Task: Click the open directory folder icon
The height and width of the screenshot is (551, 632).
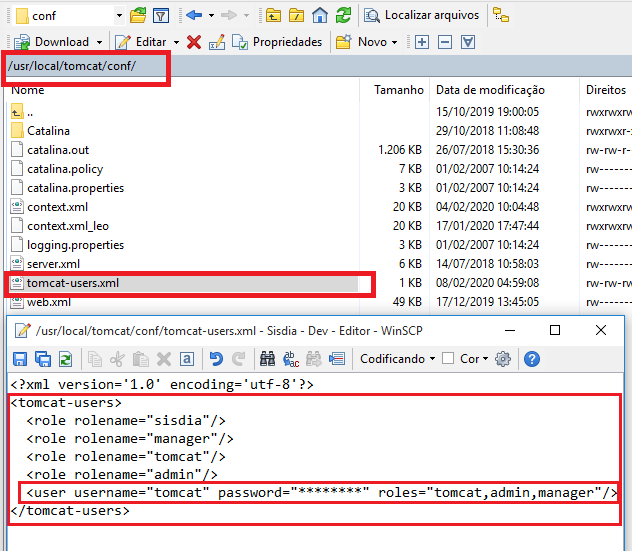Action: (138, 16)
